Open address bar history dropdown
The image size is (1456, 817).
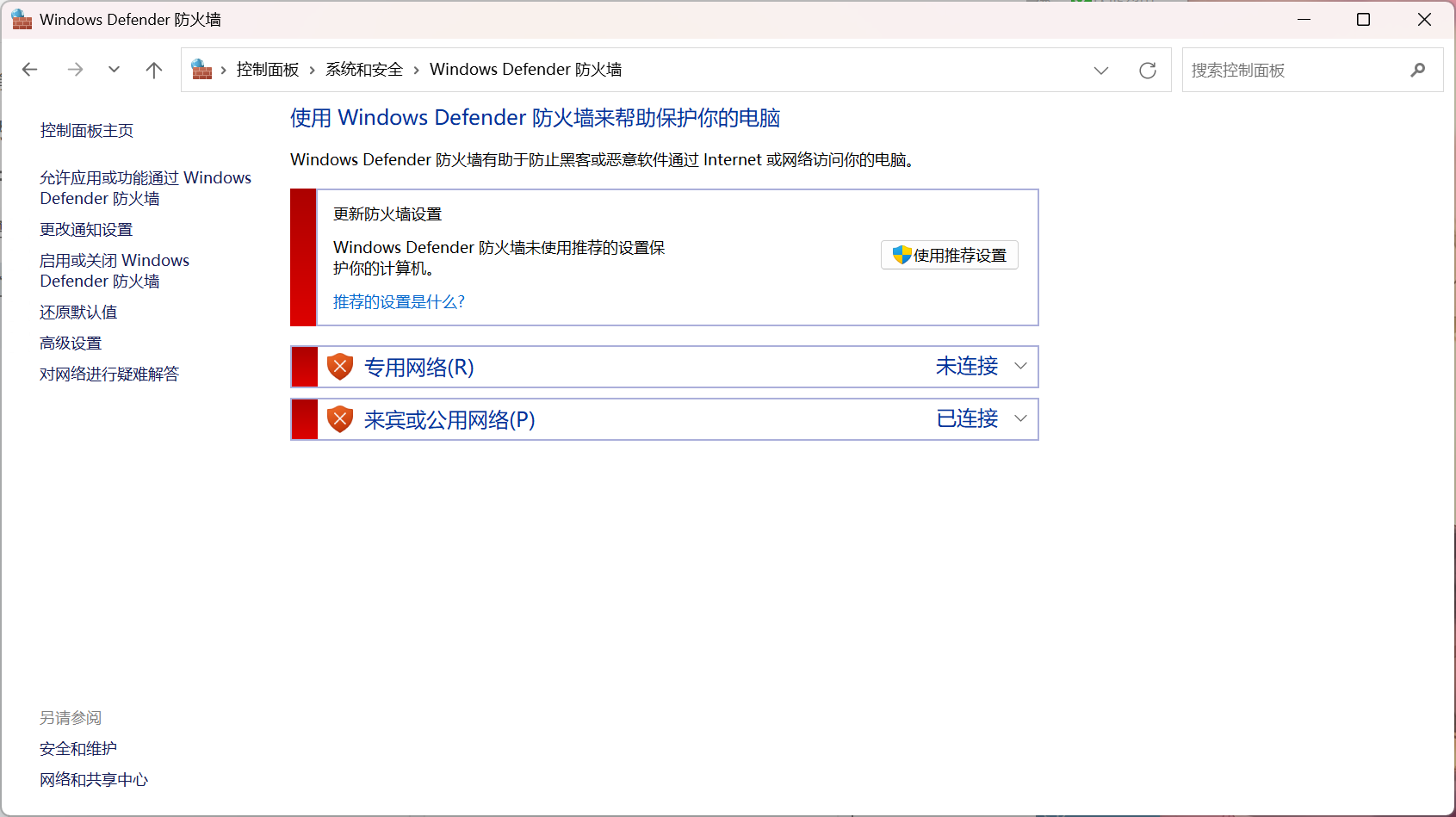pos(1101,71)
